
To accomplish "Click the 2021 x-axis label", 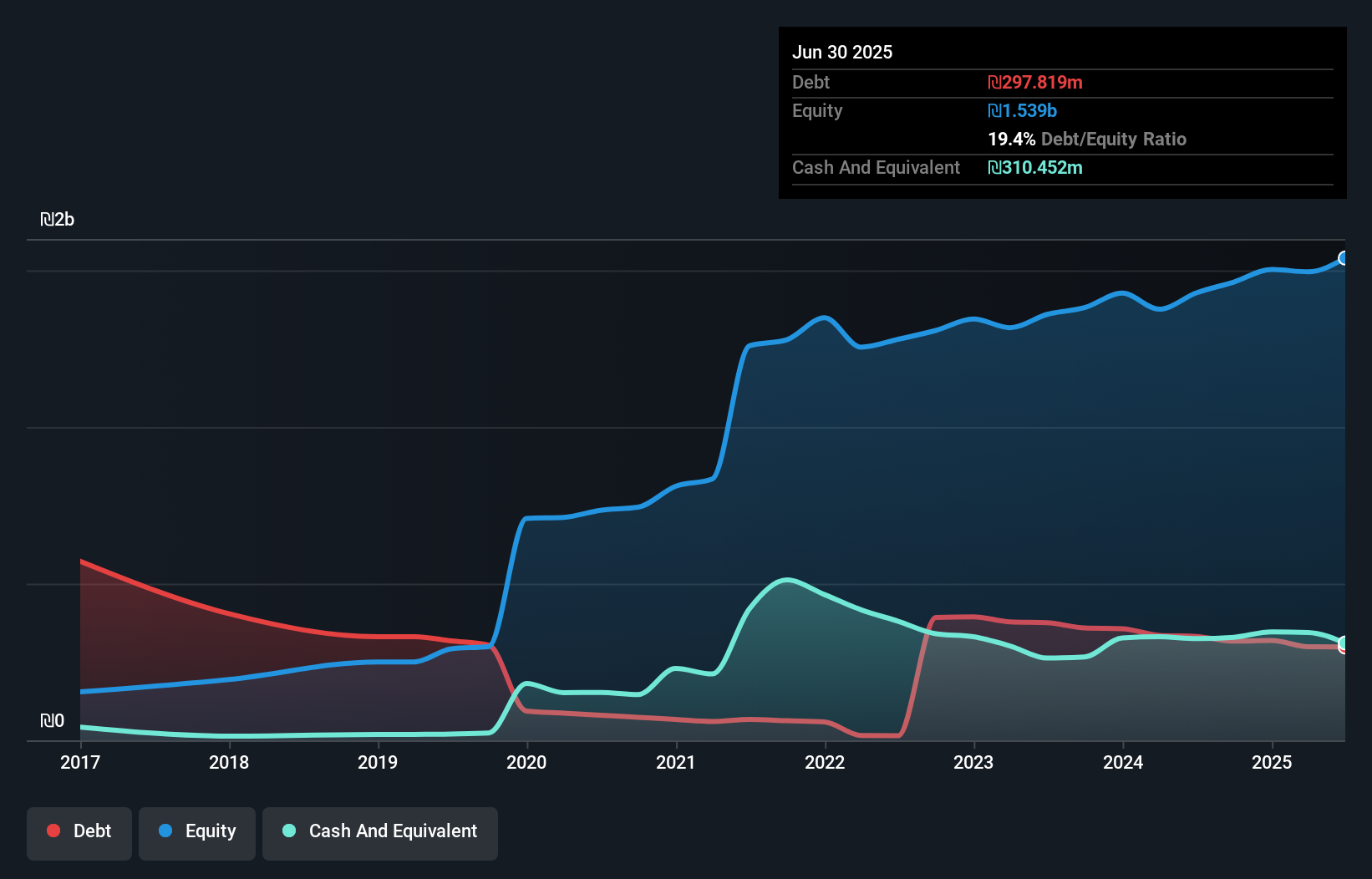I will (x=676, y=762).
